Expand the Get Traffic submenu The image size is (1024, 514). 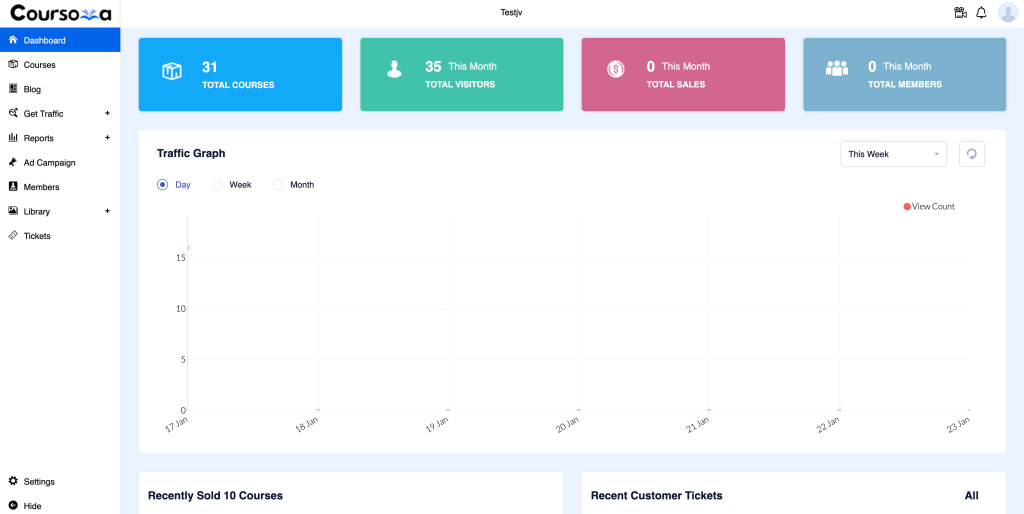point(107,113)
